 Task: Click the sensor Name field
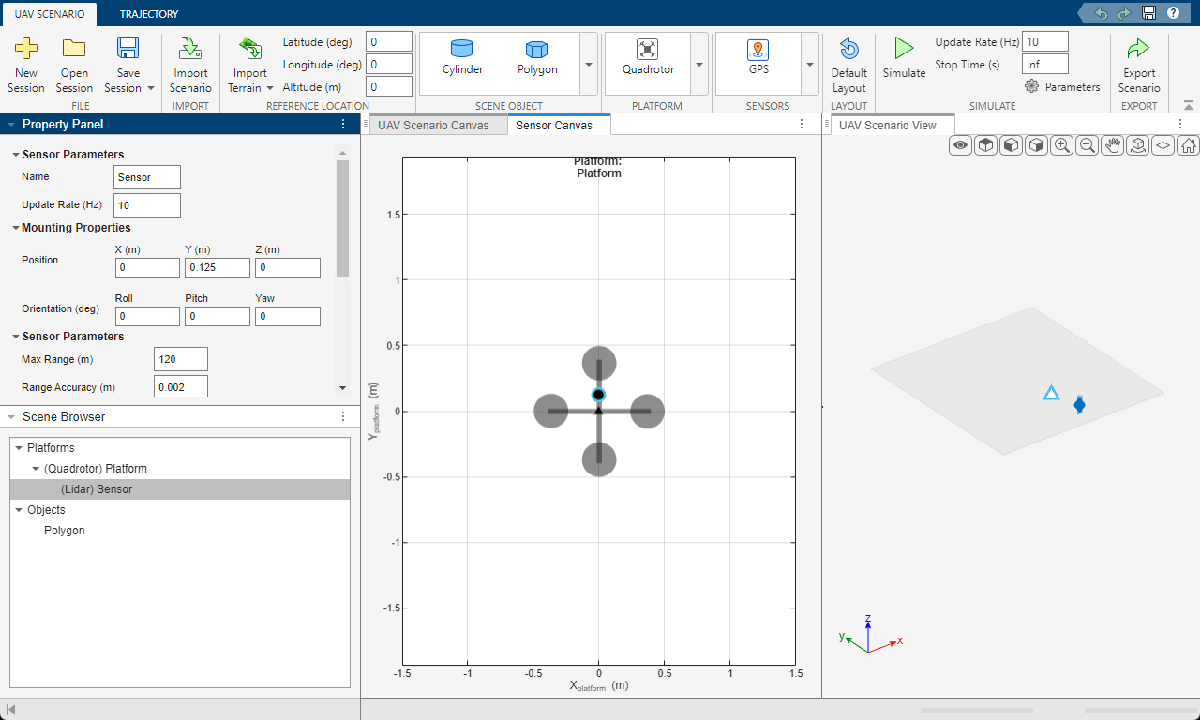tap(147, 176)
